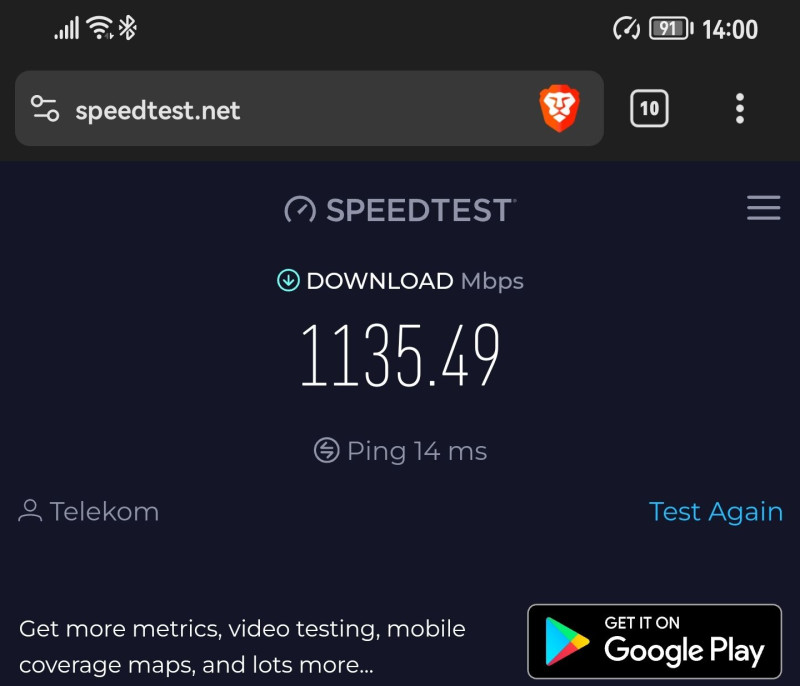Click the battery indicator showing 91
The width and height of the screenshot is (800, 686).
point(671,28)
